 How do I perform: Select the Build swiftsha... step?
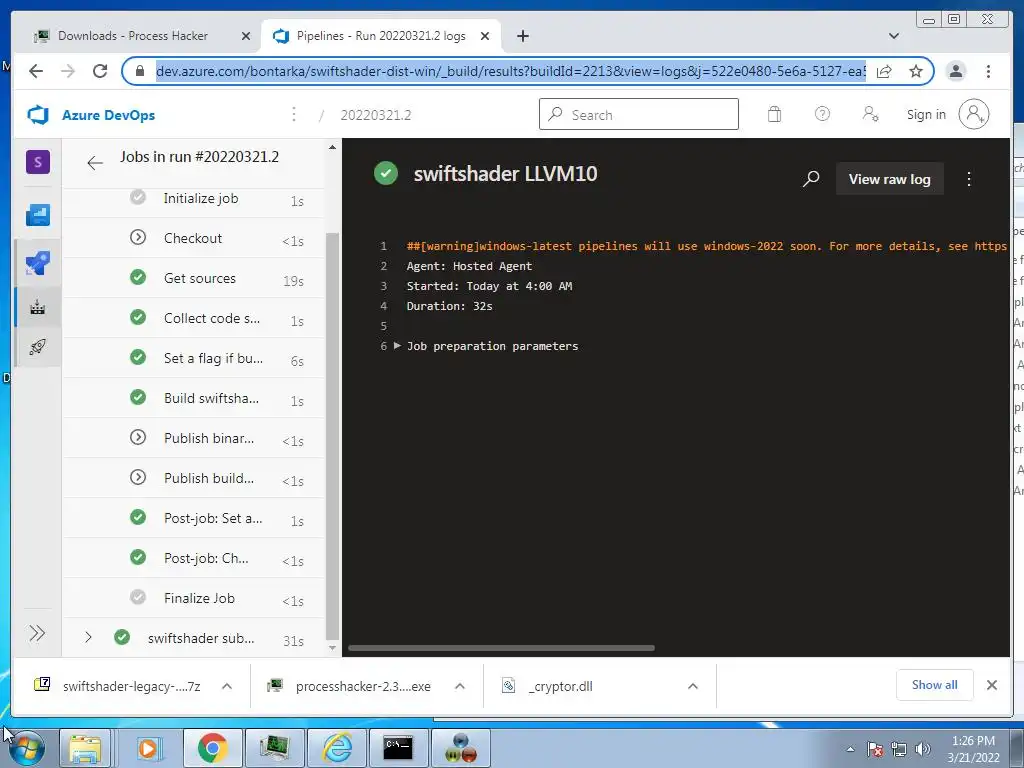(x=193, y=398)
